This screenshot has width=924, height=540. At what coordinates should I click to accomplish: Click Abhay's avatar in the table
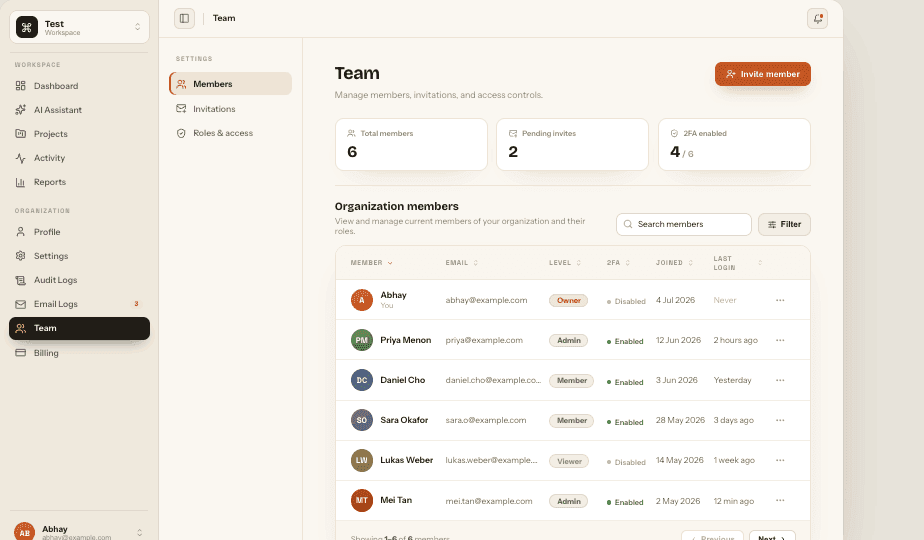362,300
